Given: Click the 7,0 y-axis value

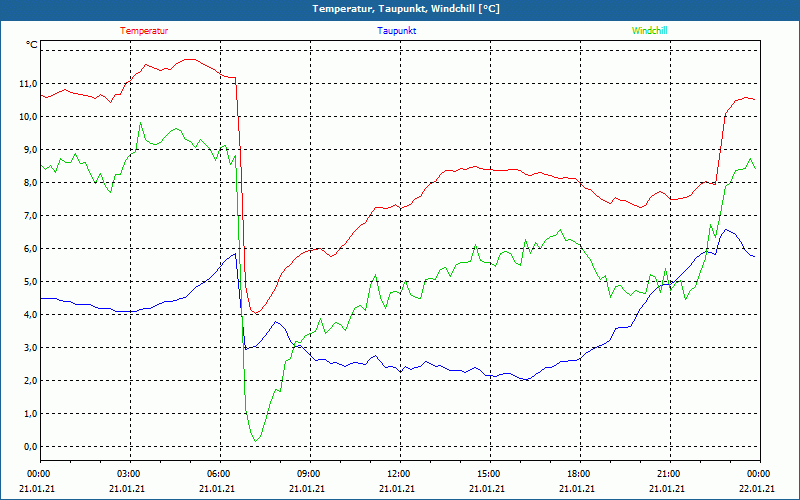Looking at the screenshot, I should (x=30, y=216).
